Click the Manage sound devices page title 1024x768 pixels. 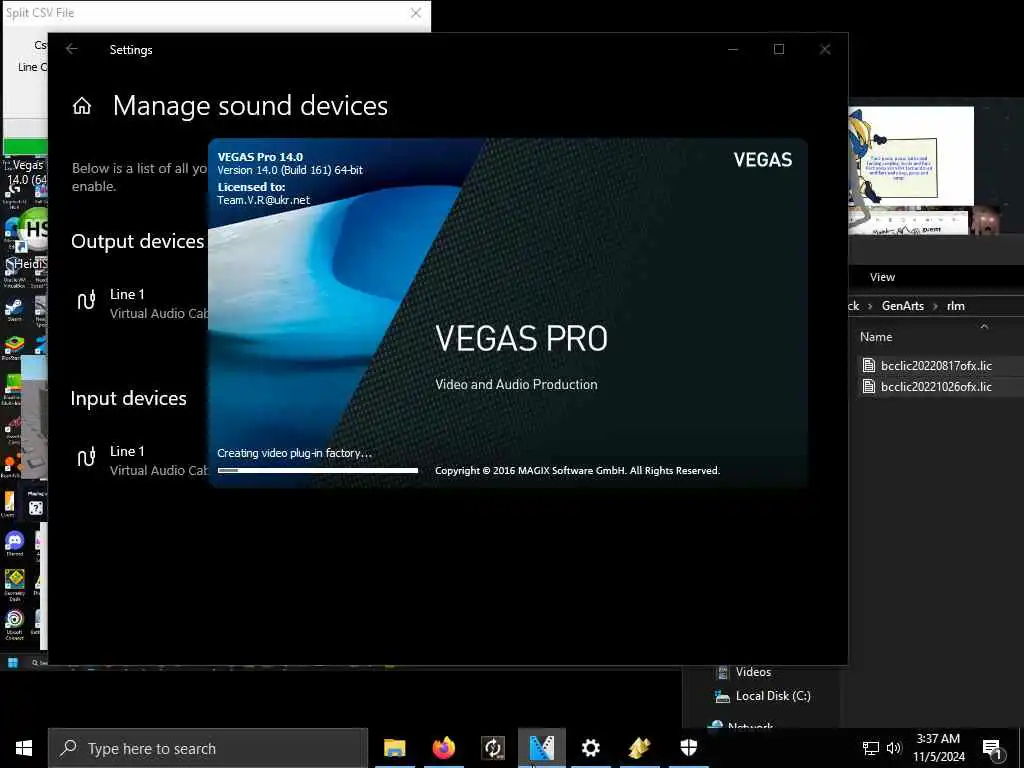coord(250,106)
